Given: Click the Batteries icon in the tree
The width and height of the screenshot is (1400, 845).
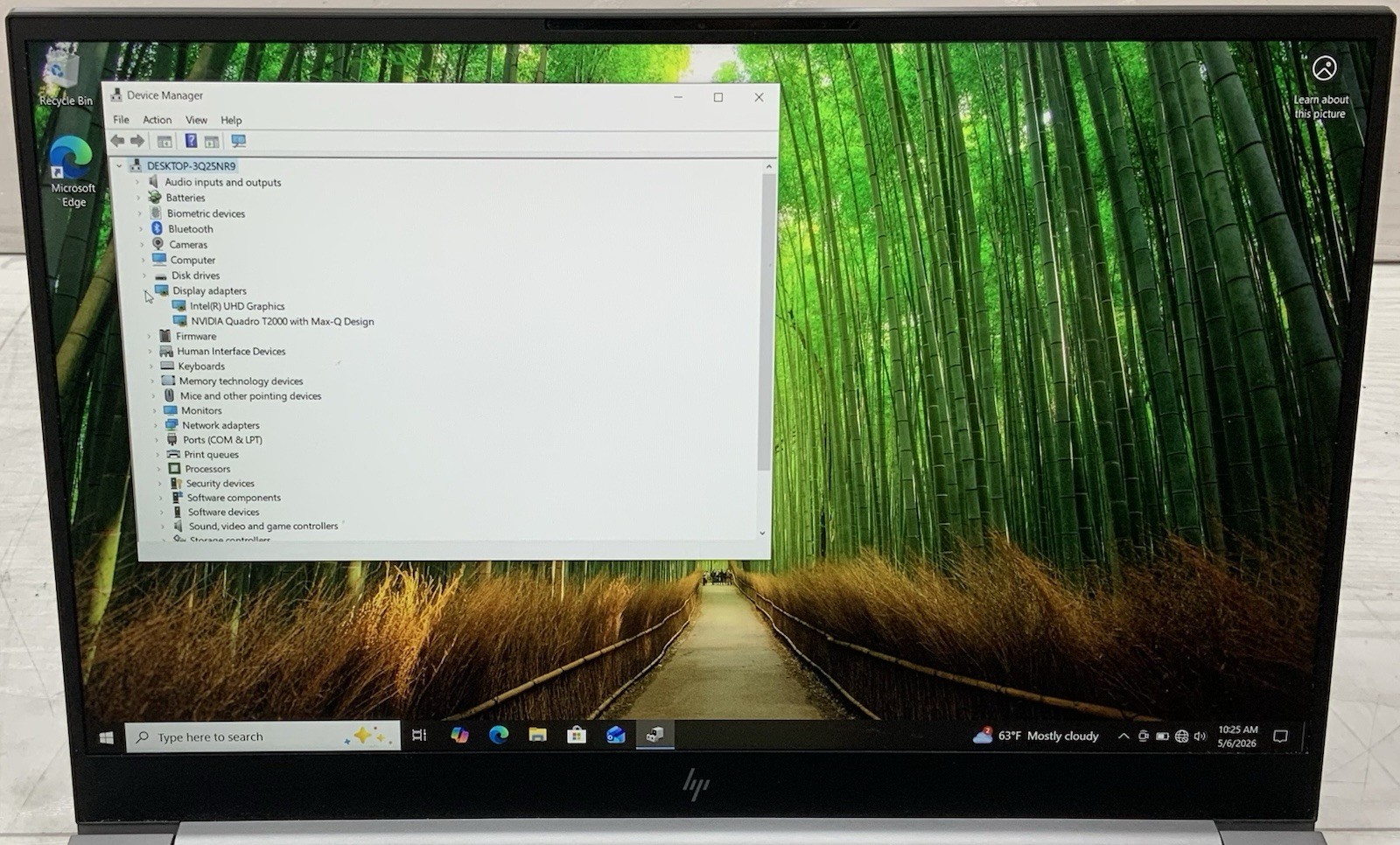Looking at the screenshot, I should point(155,197).
